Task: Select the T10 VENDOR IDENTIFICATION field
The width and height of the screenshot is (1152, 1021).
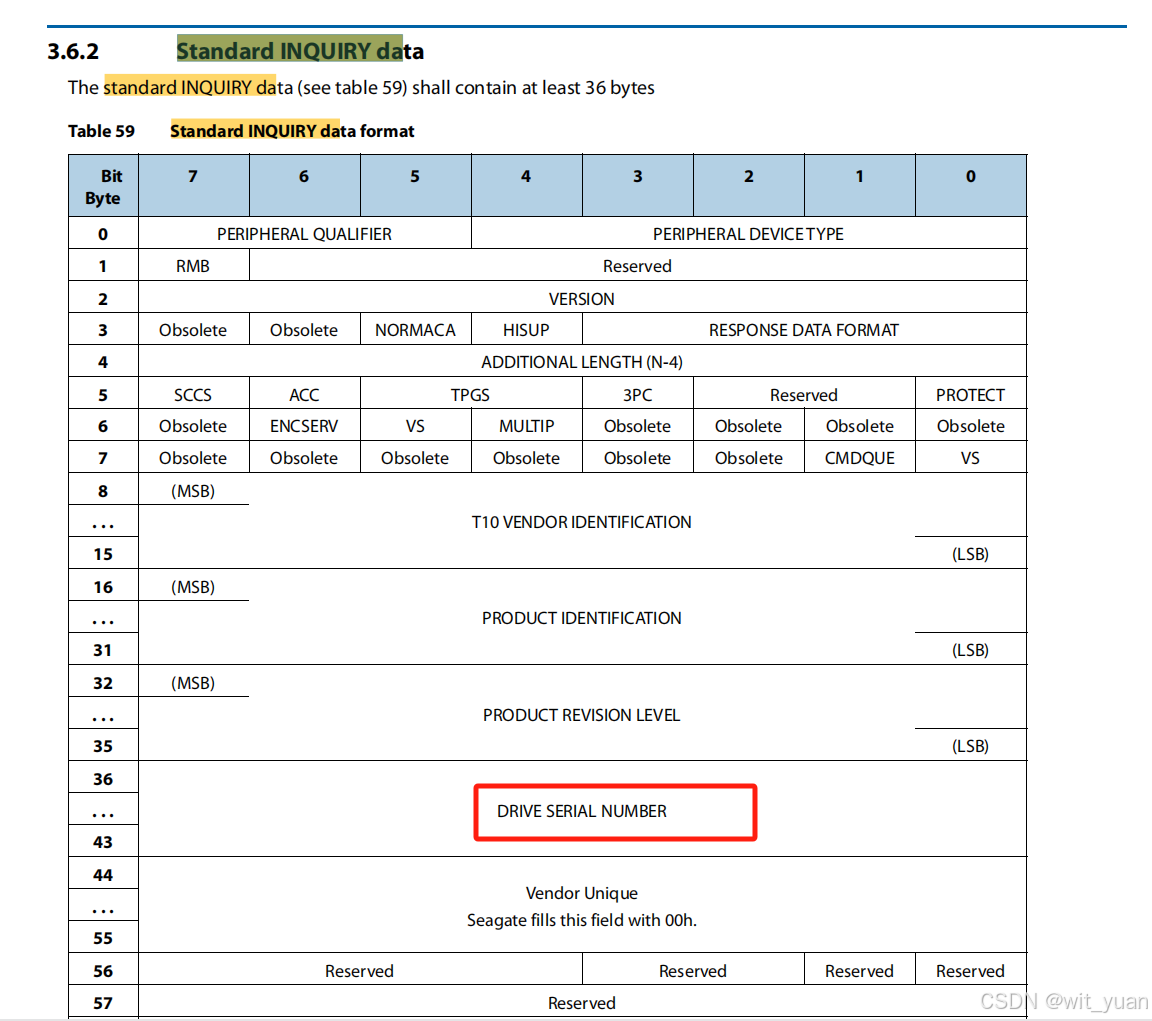Action: point(582,521)
